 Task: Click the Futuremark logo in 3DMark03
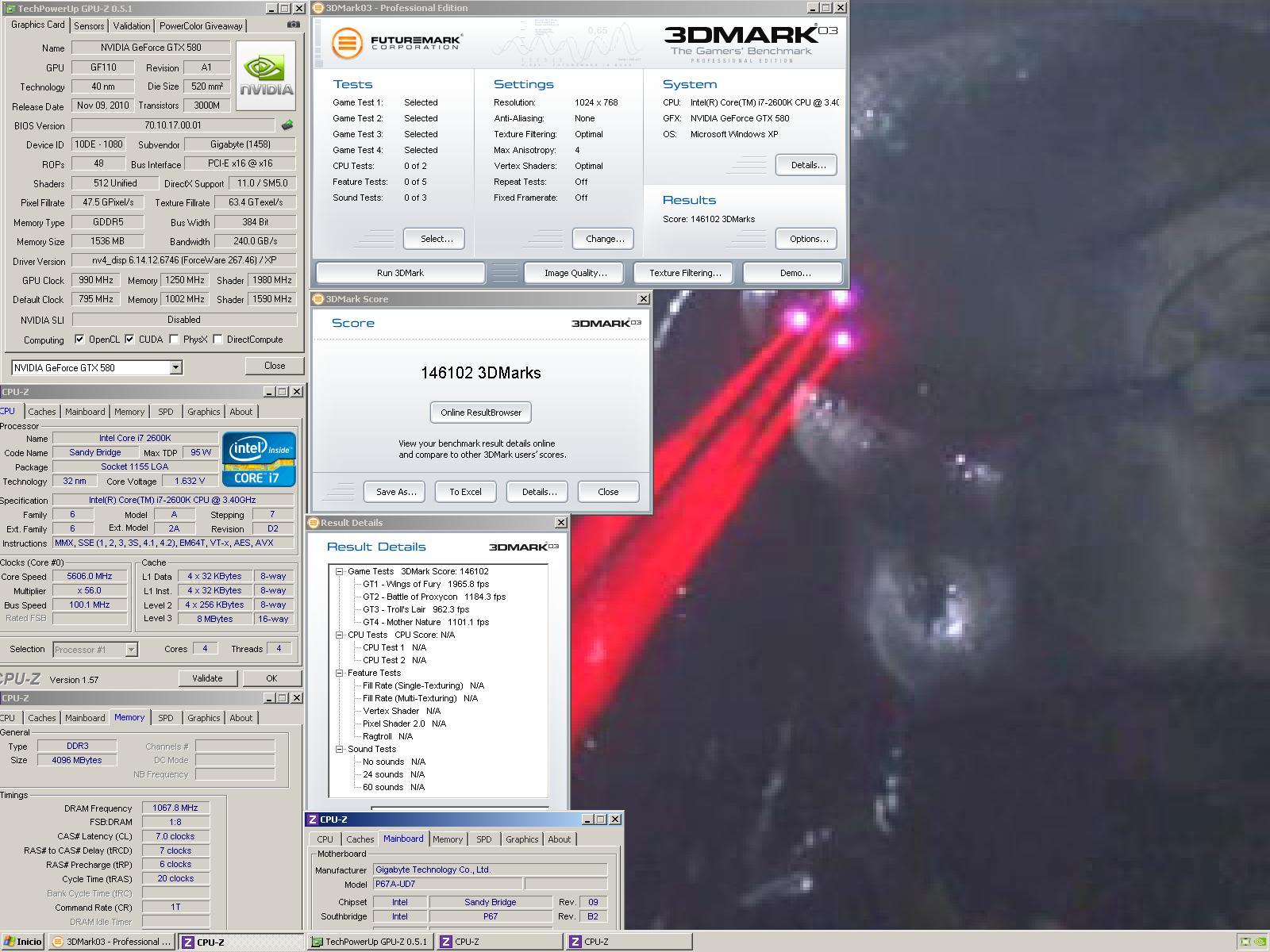396,42
